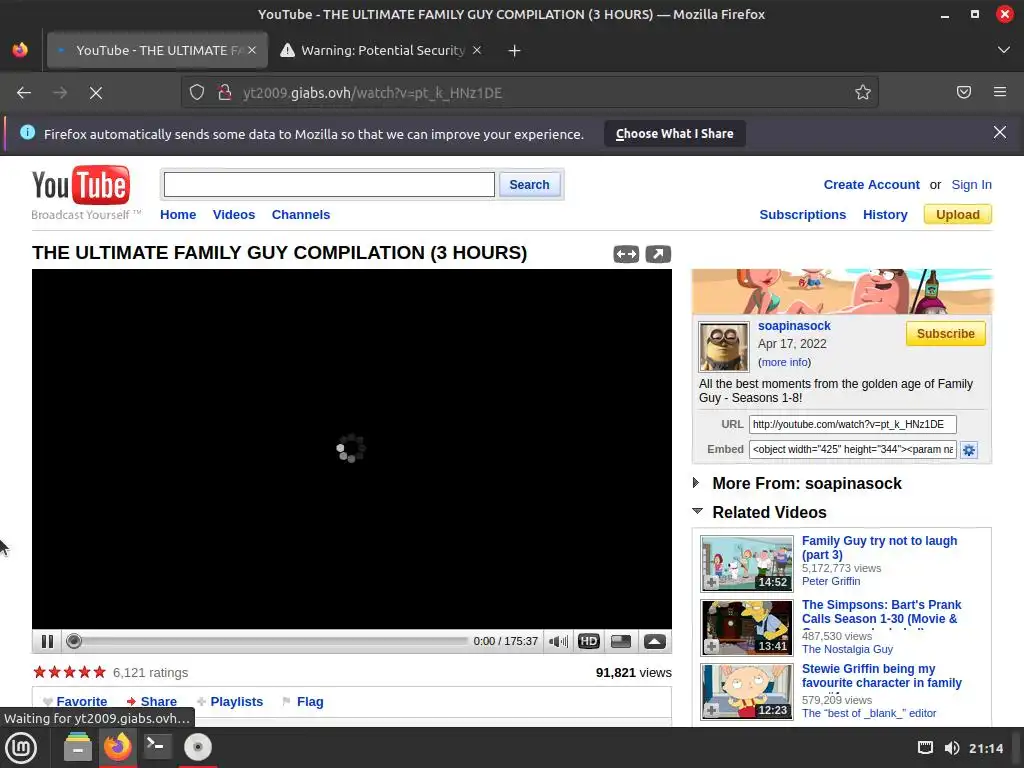The width and height of the screenshot is (1024, 768).
Task: Open Family Guy try not to laugh thumbnail
Action: click(746, 563)
